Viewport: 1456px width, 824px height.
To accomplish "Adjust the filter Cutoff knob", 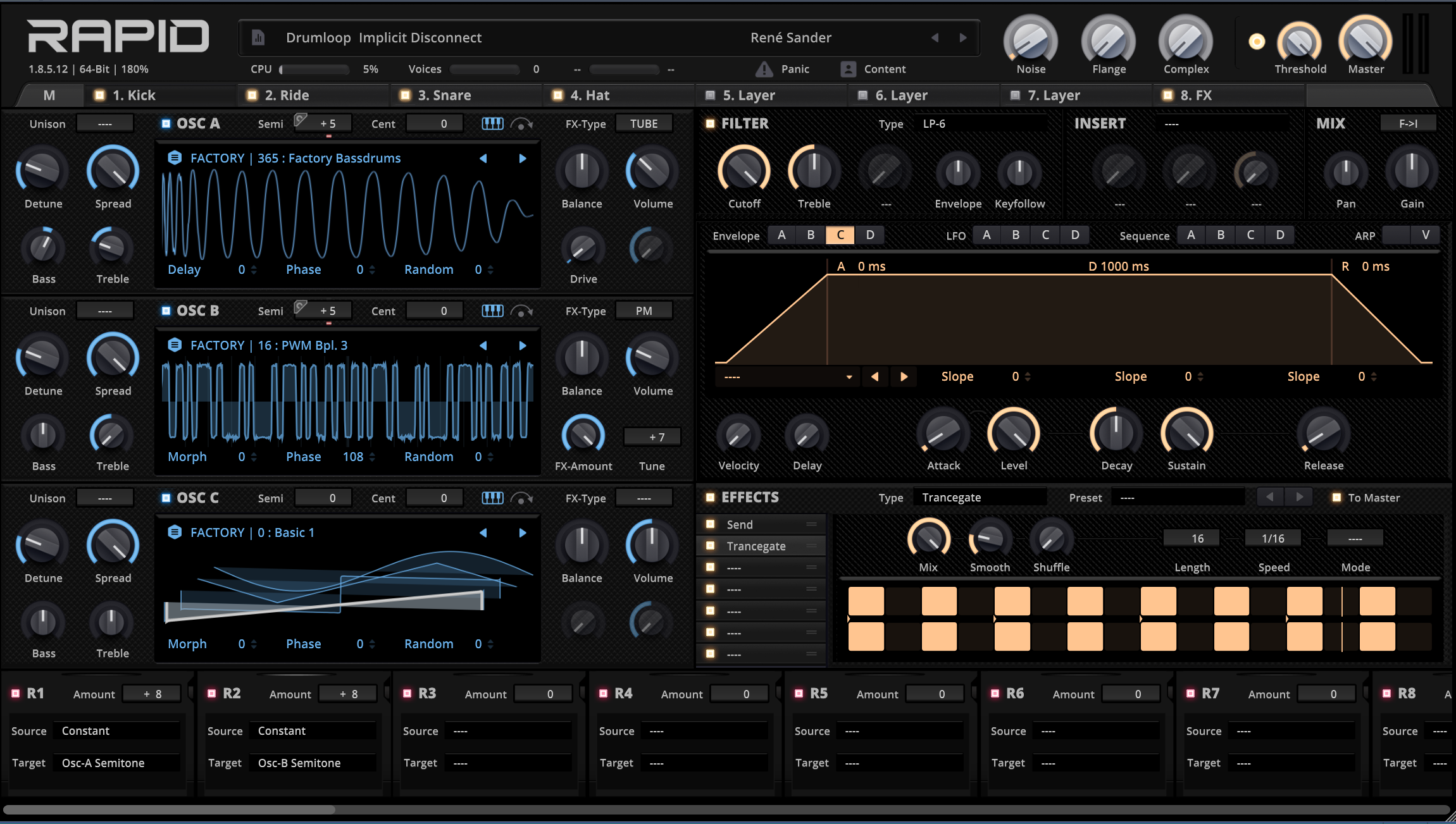I will 744,171.
